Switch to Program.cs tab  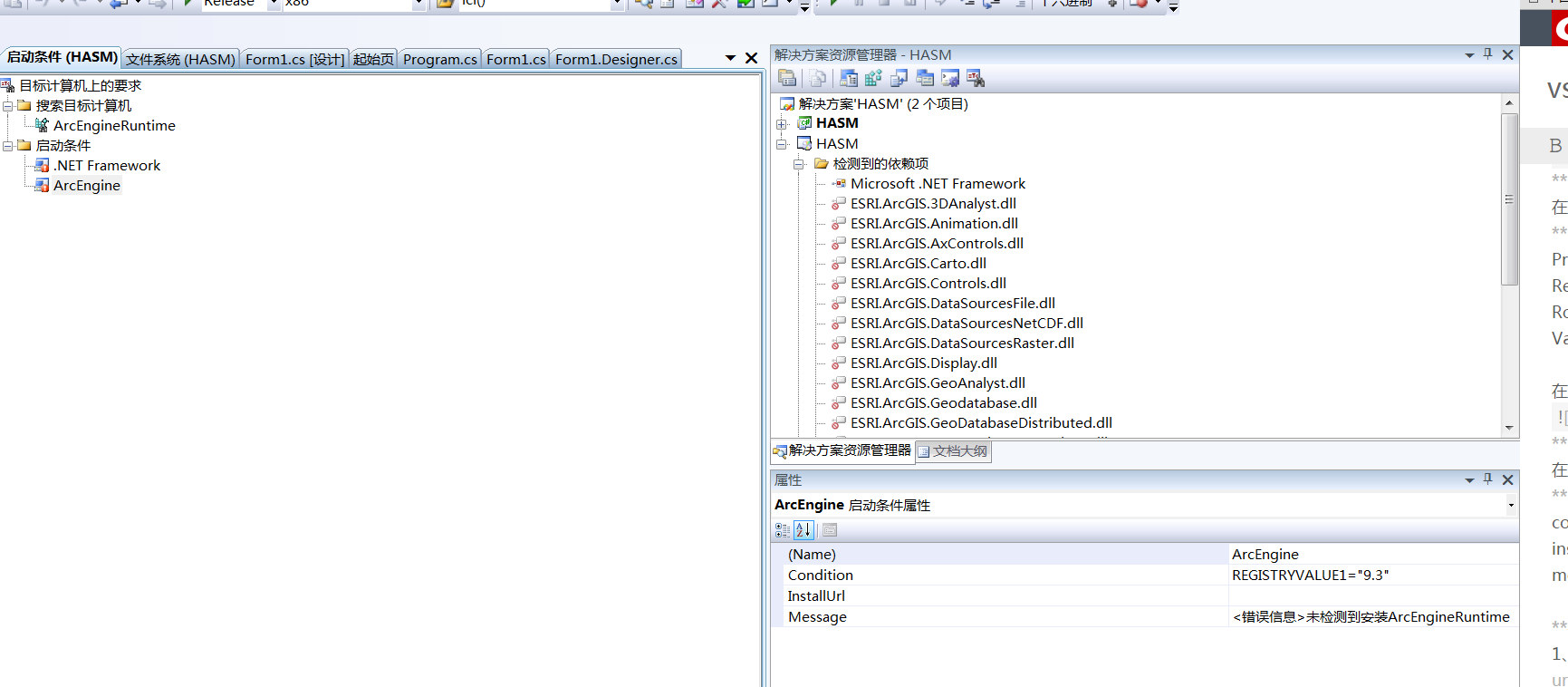[440, 59]
